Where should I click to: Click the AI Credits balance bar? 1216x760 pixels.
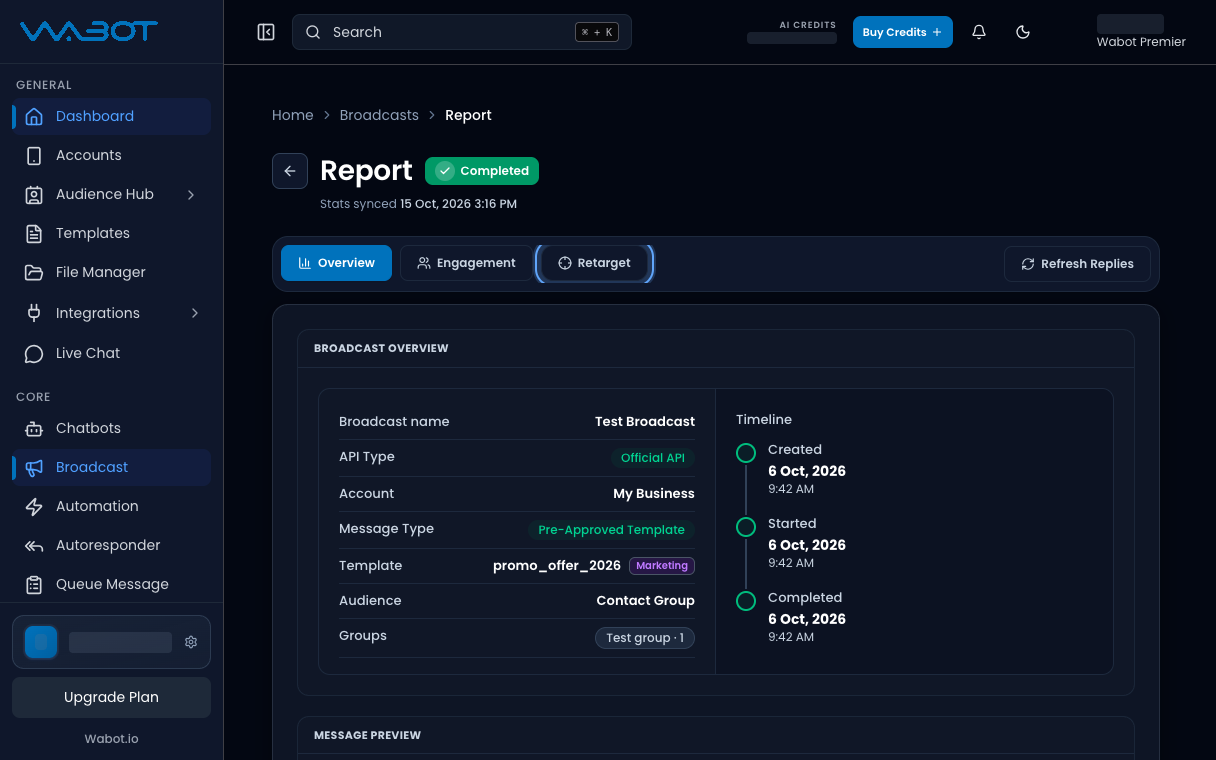click(x=792, y=38)
